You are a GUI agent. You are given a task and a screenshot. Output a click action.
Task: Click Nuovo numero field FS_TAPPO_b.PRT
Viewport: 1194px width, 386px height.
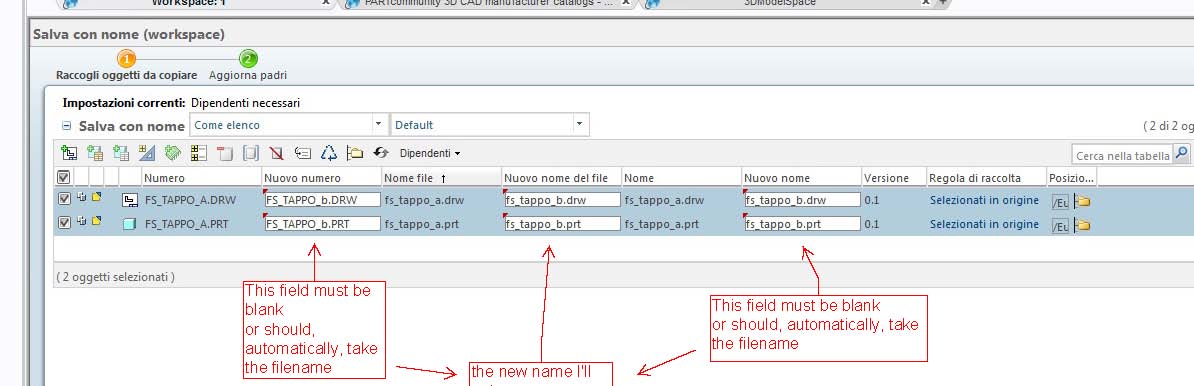pyautogui.click(x=322, y=224)
